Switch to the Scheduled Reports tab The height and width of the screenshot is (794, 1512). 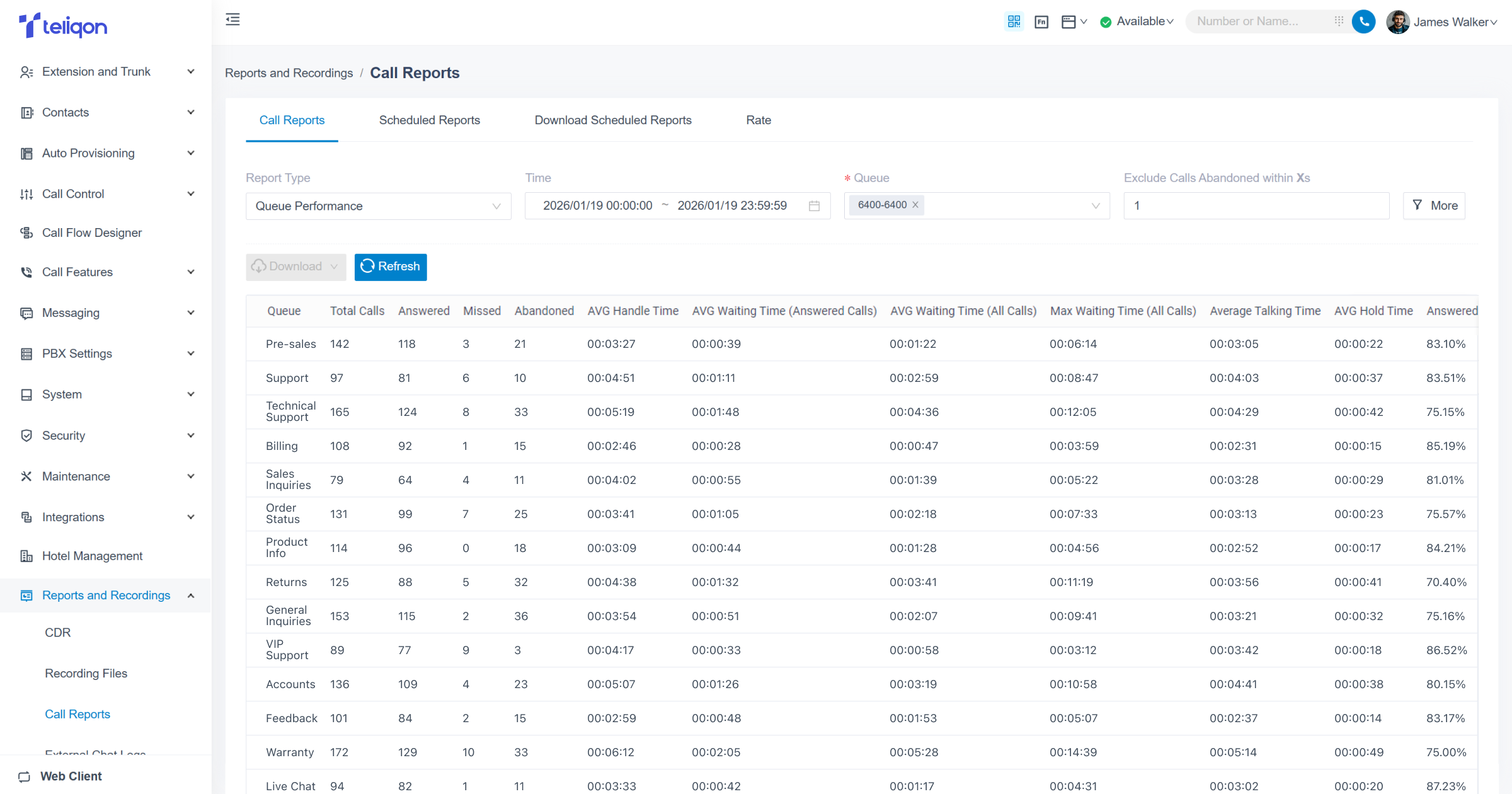coord(429,120)
